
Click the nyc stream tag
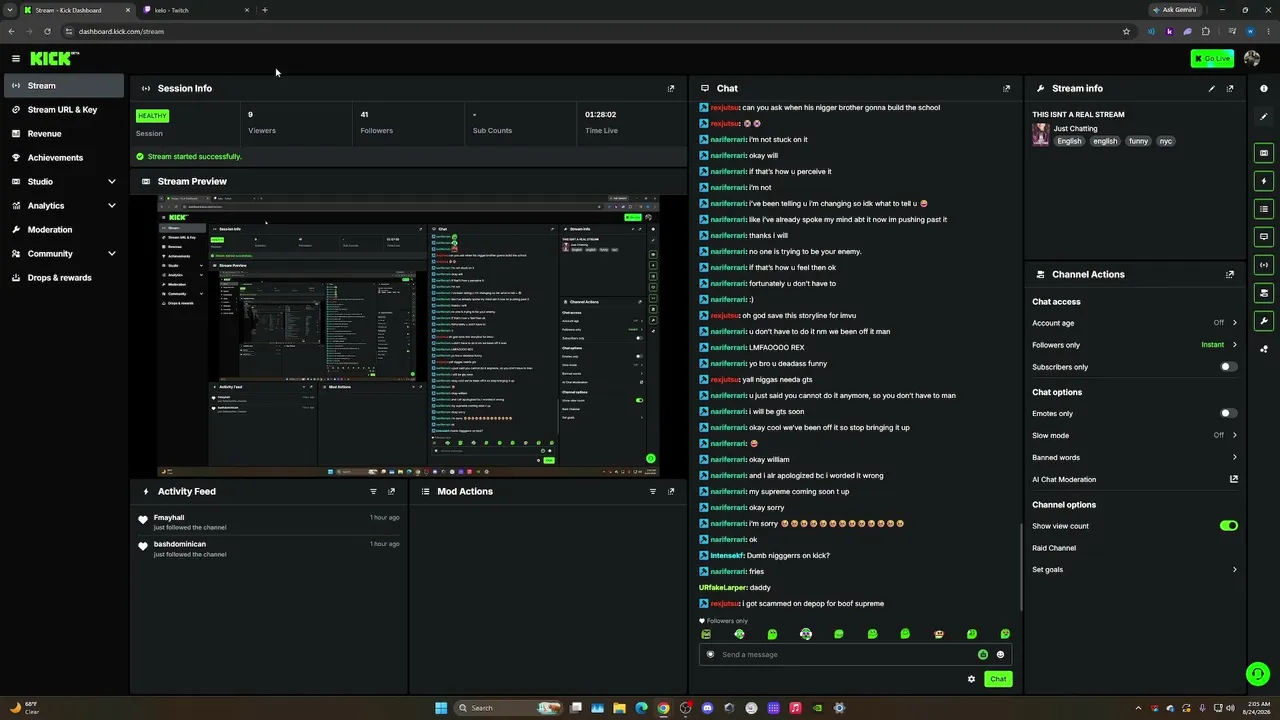(1165, 142)
